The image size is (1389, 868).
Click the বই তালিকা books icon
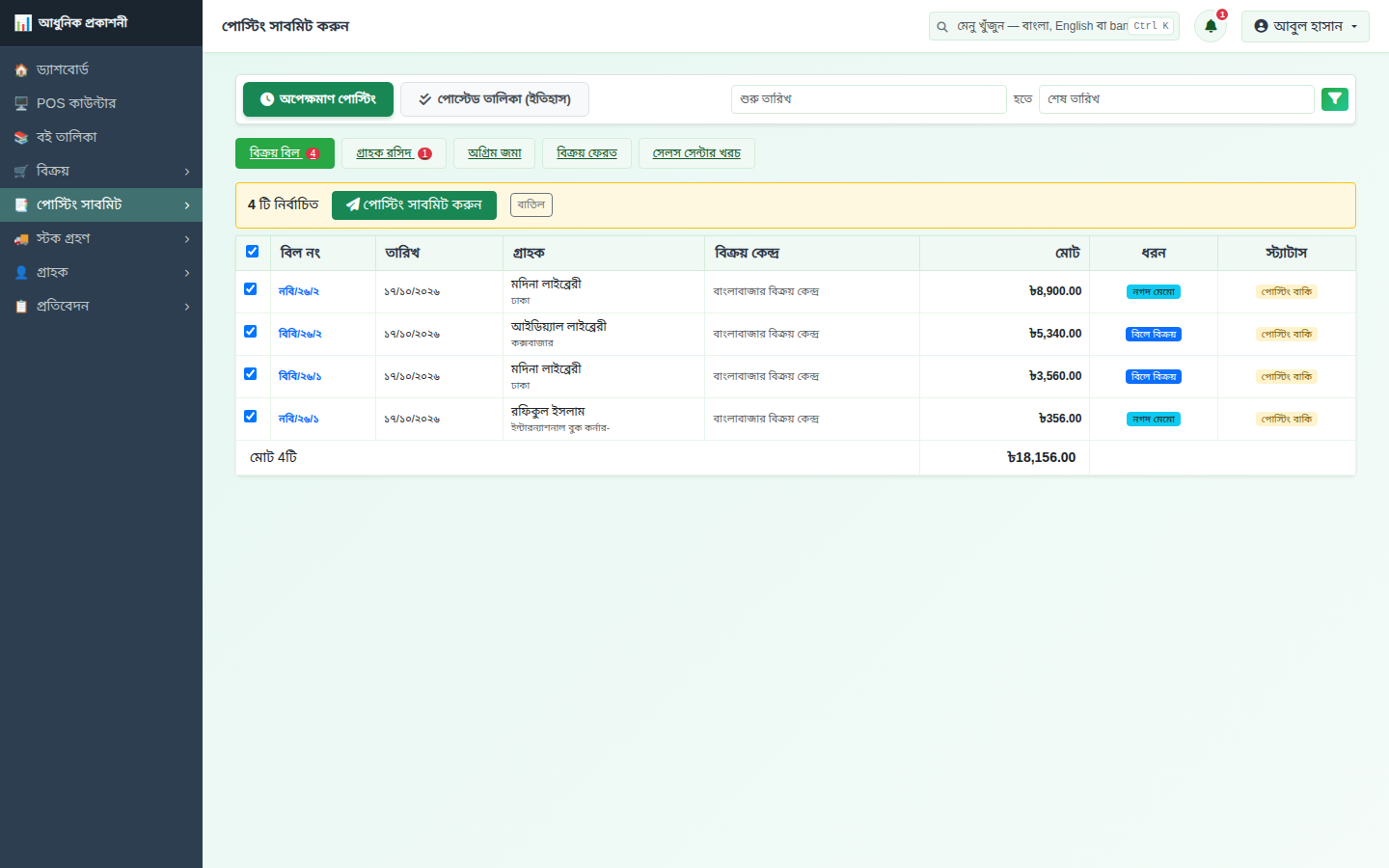(x=21, y=137)
